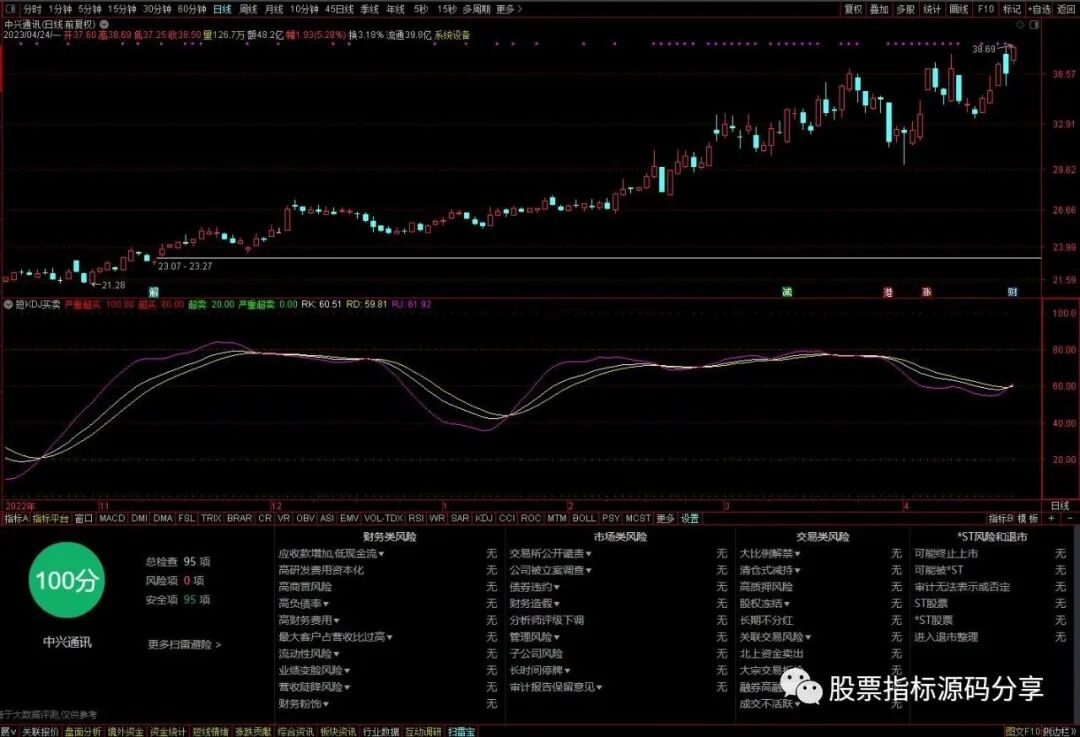Expand the 财务造假 risk item
Viewport: 1080px width, 737px height.
(x=534, y=603)
